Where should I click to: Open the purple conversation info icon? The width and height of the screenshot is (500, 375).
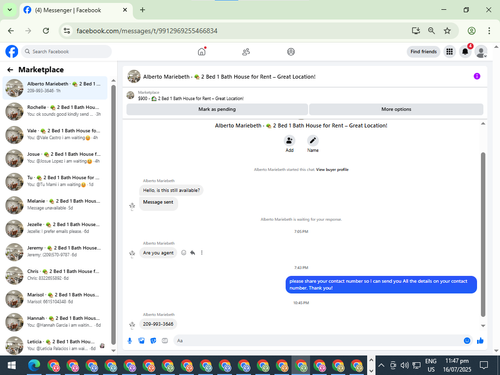tap(477, 76)
